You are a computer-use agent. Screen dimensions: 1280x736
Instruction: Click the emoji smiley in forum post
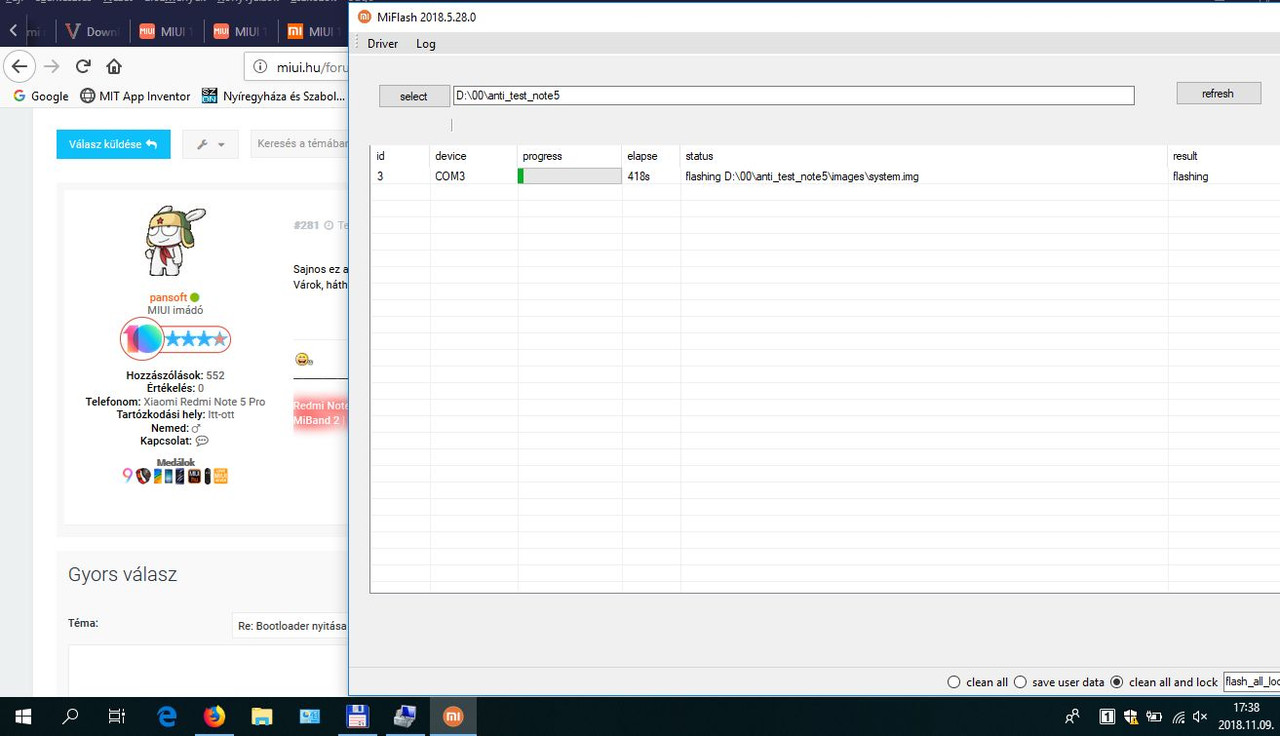click(301, 360)
